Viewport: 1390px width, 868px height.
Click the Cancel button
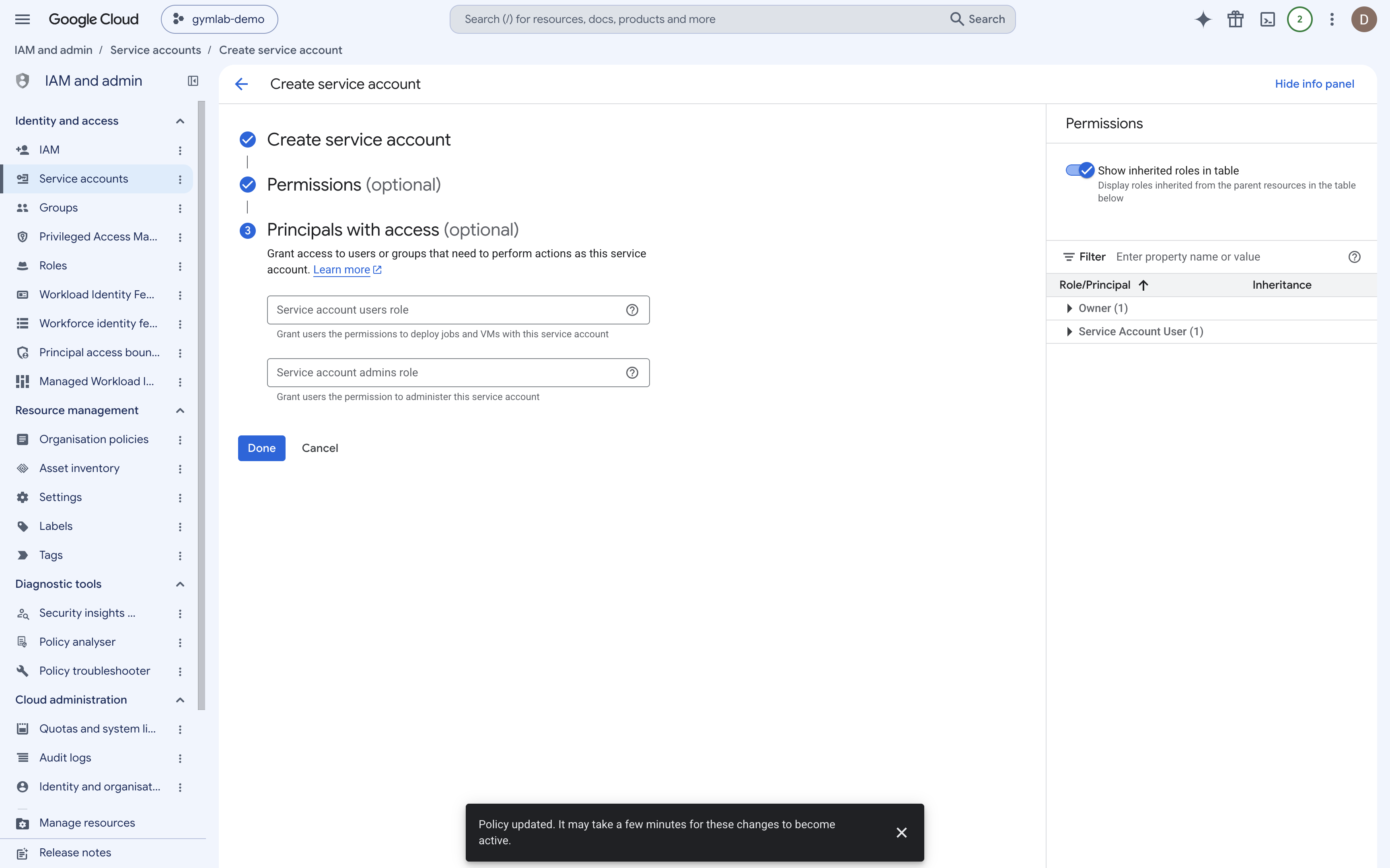pos(320,448)
